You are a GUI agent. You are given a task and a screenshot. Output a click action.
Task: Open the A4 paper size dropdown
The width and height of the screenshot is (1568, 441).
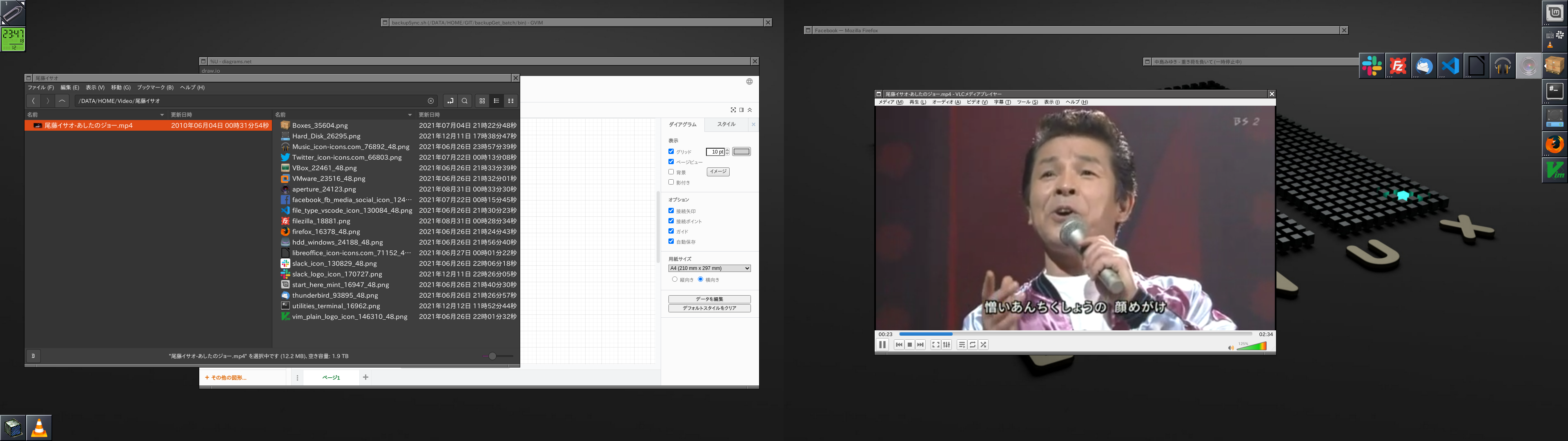click(x=709, y=268)
